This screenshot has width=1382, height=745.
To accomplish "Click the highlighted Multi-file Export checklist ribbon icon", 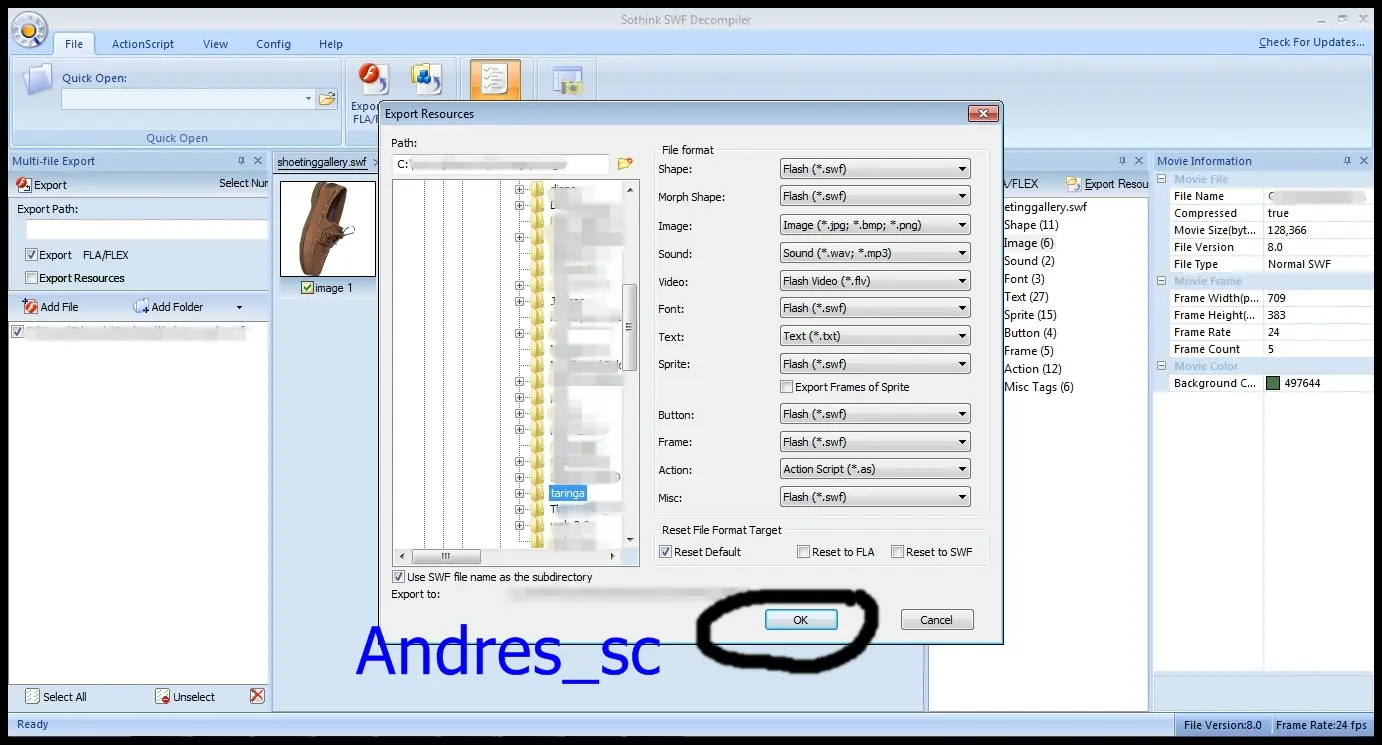I will (x=495, y=80).
